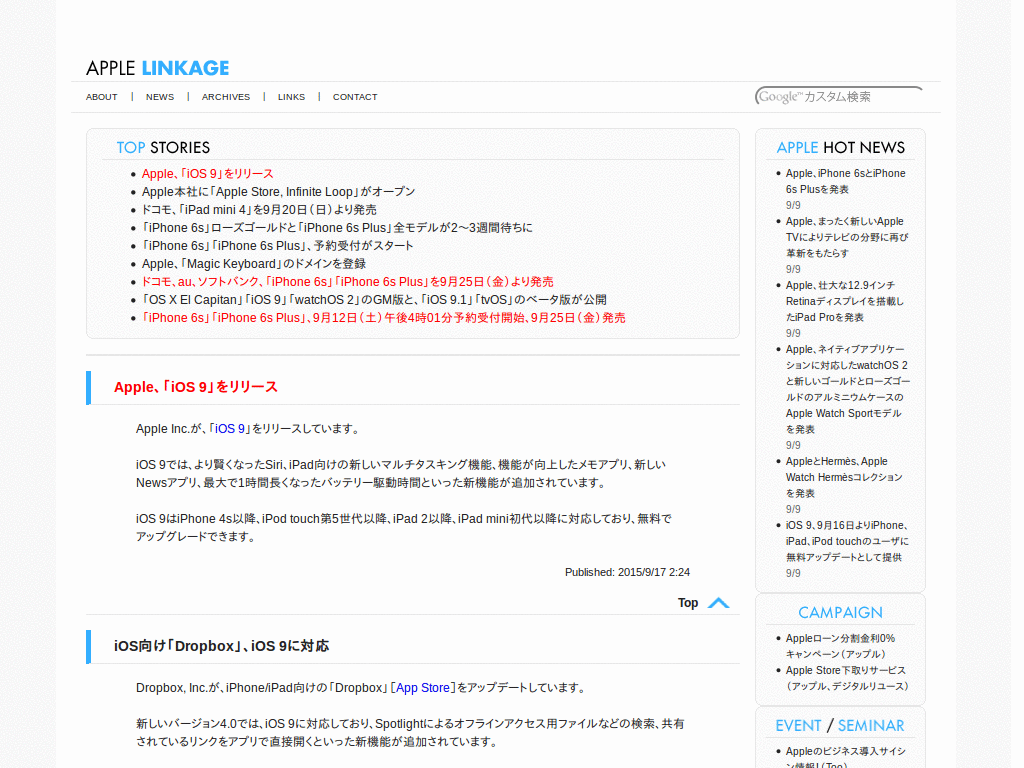This screenshot has width=1024, height=768.
Task: Open red story ドコモ、au、ソフトバンク iPhone 6s 9月25日発売
Action: 347,281
